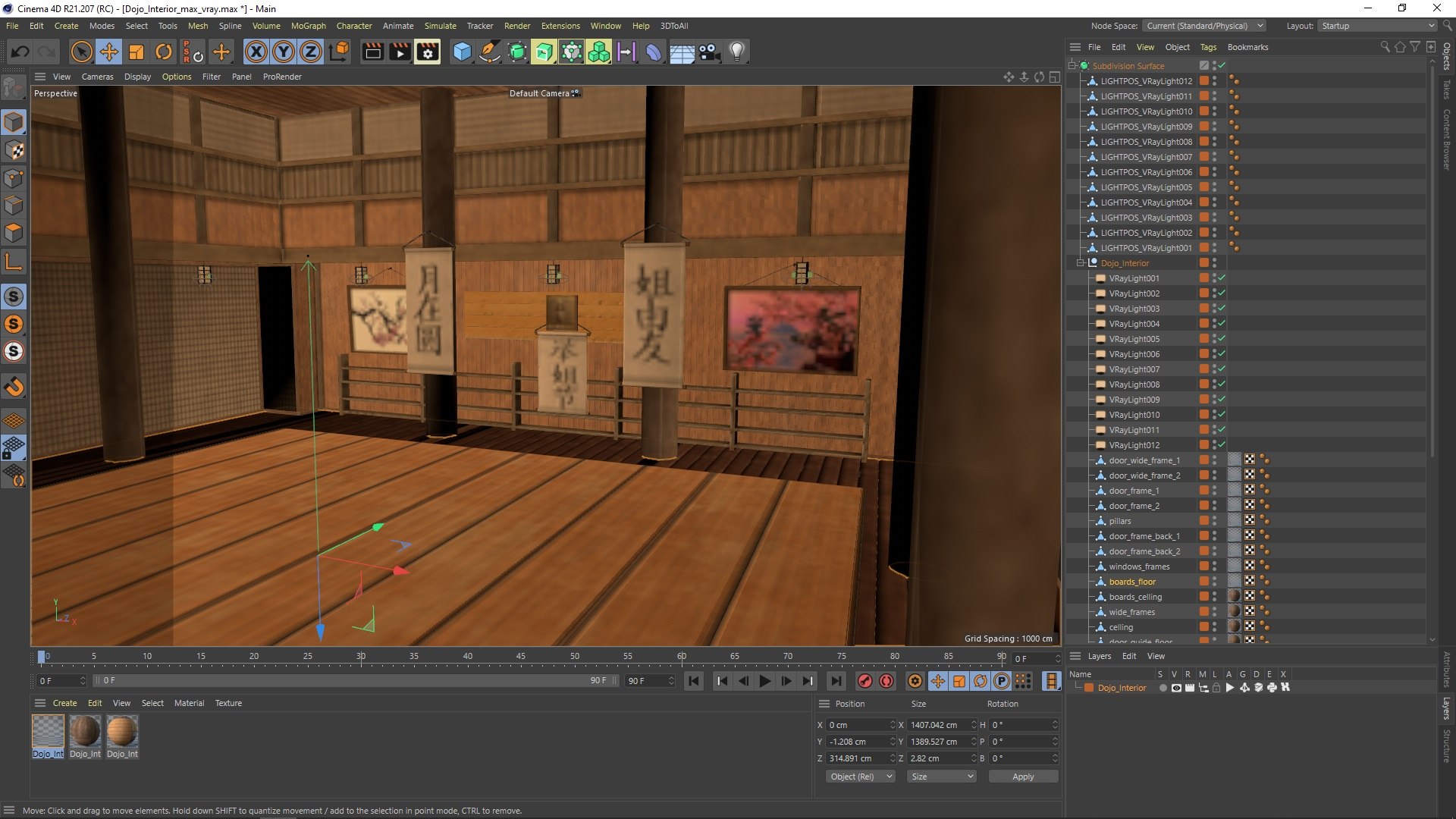This screenshot has height=819, width=1456.
Task: Click the Spline Pen tool icon
Action: coord(490,52)
